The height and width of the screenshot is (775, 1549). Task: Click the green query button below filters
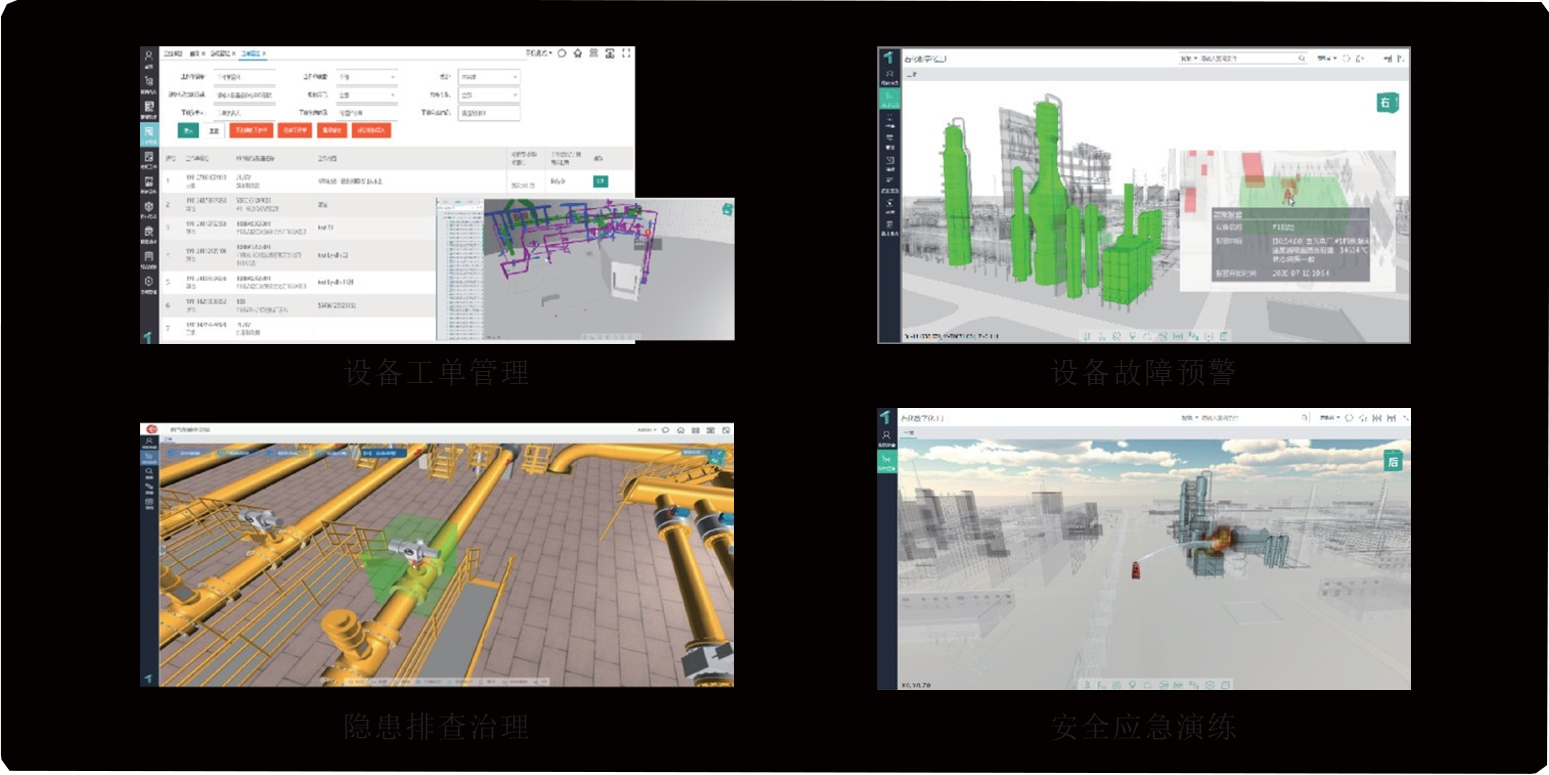tap(187, 130)
